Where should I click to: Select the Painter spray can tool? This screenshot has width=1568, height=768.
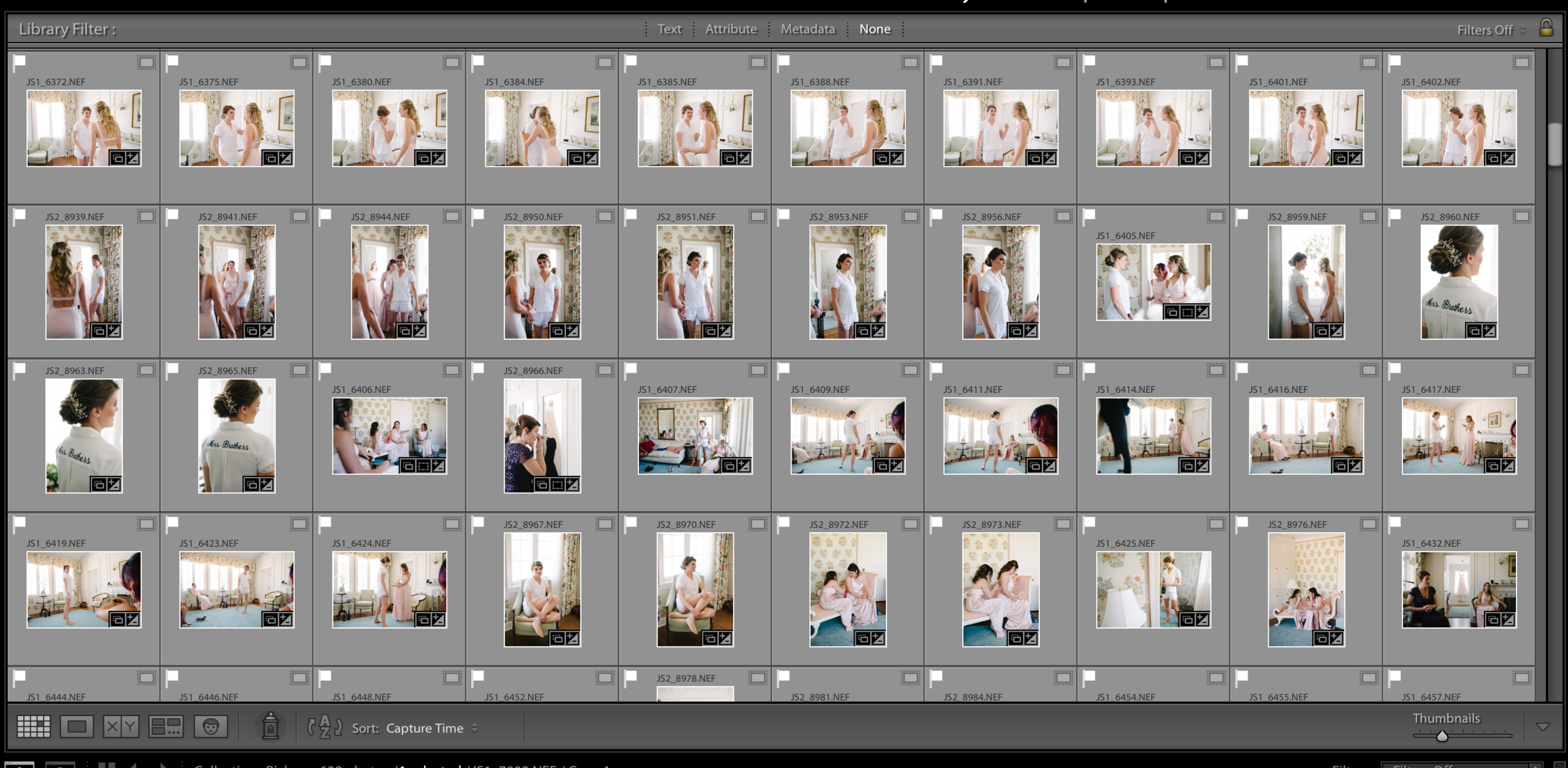point(270,726)
